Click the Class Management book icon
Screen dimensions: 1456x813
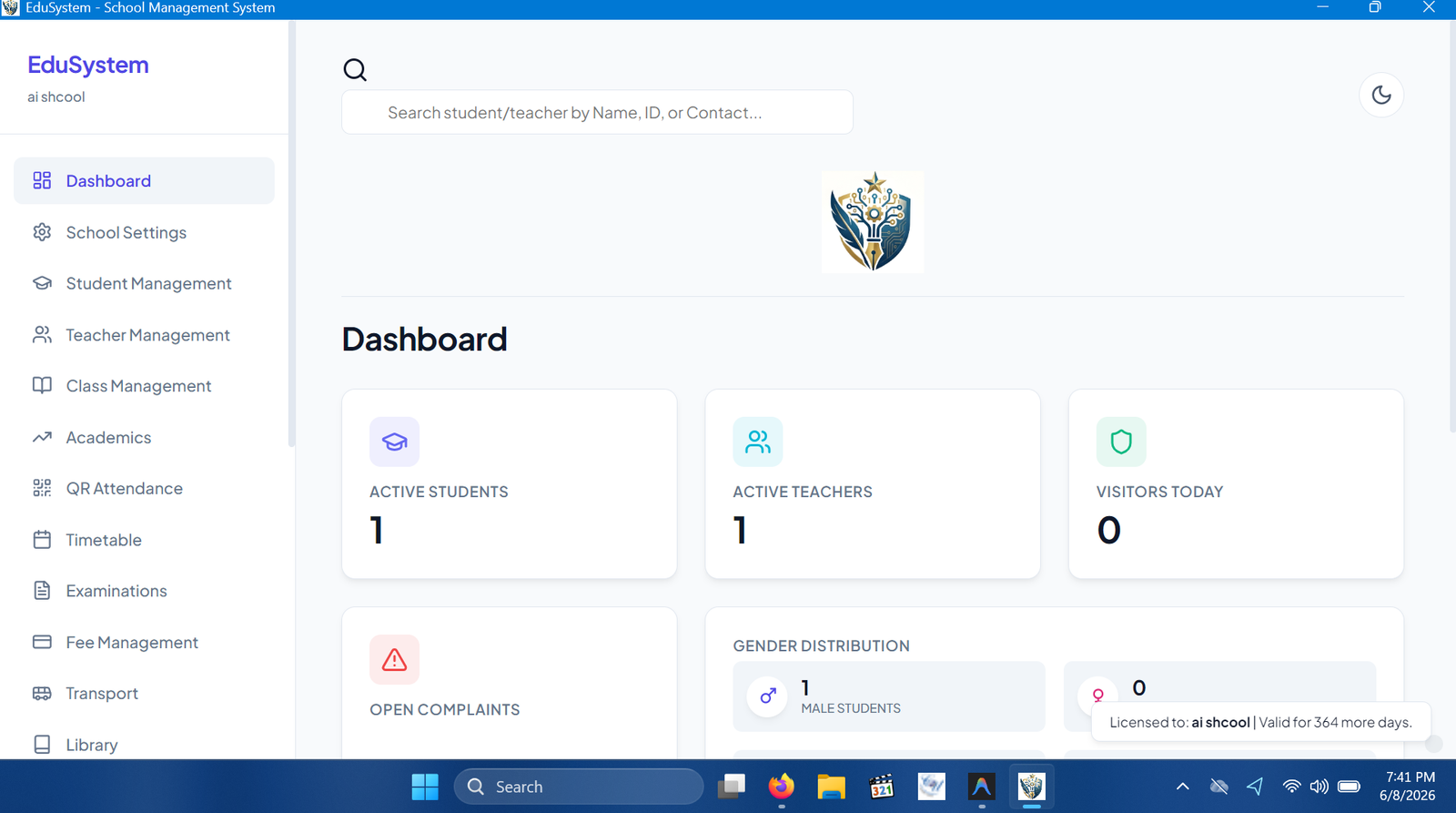(42, 386)
